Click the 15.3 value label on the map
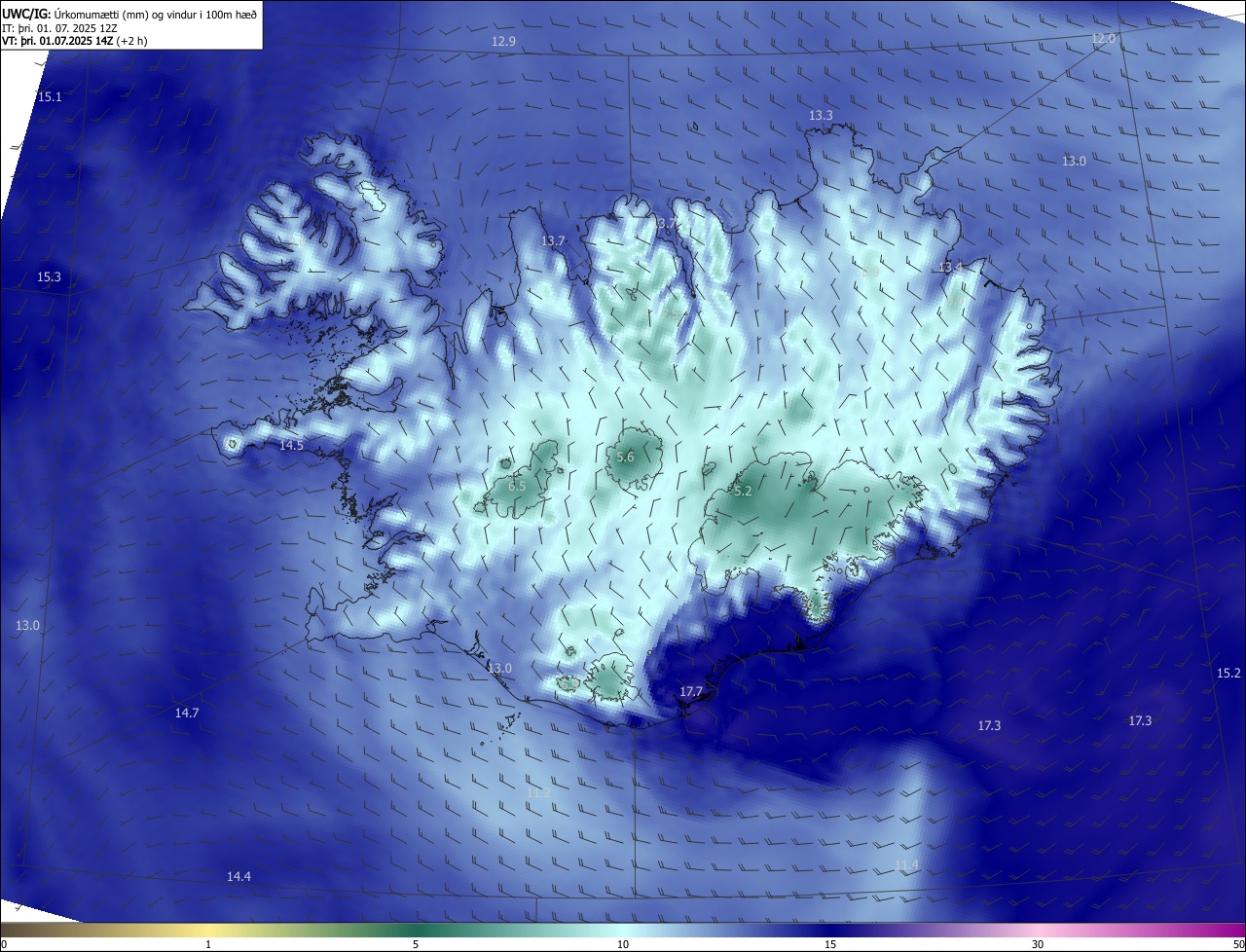The image size is (1246, 952). pyautogui.click(x=50, y=277)
